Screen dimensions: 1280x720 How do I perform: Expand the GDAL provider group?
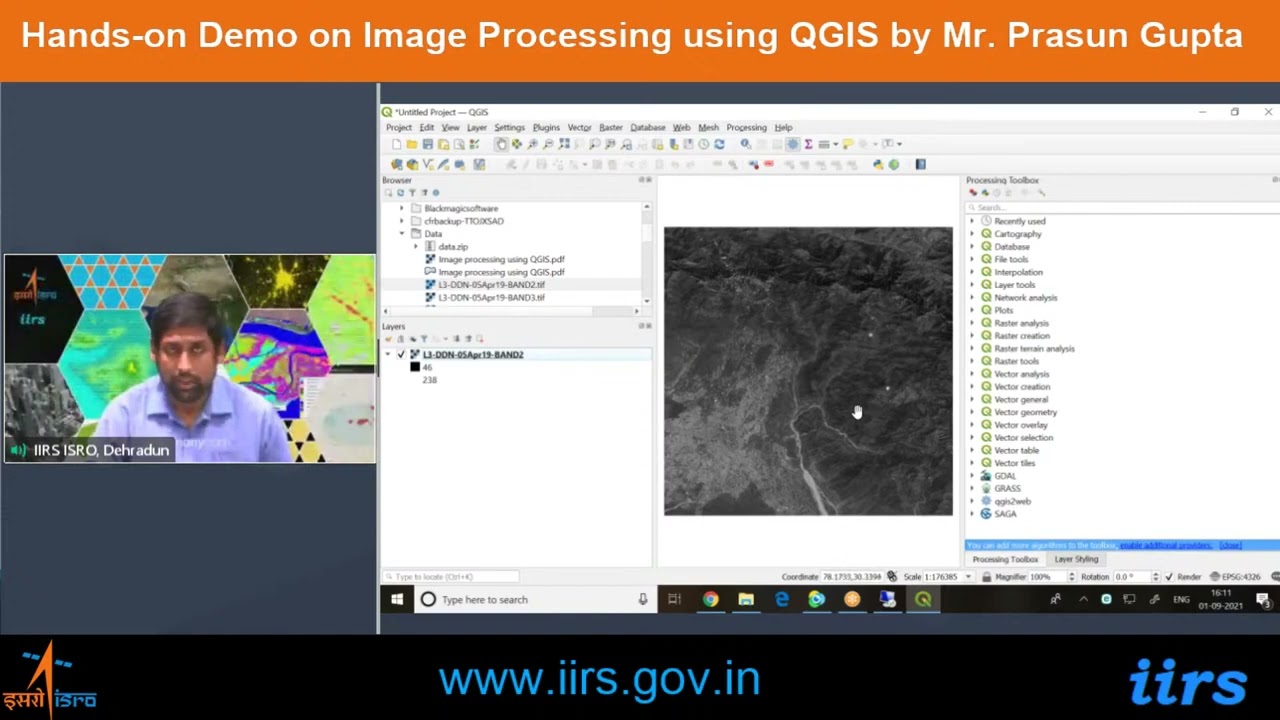972,476
